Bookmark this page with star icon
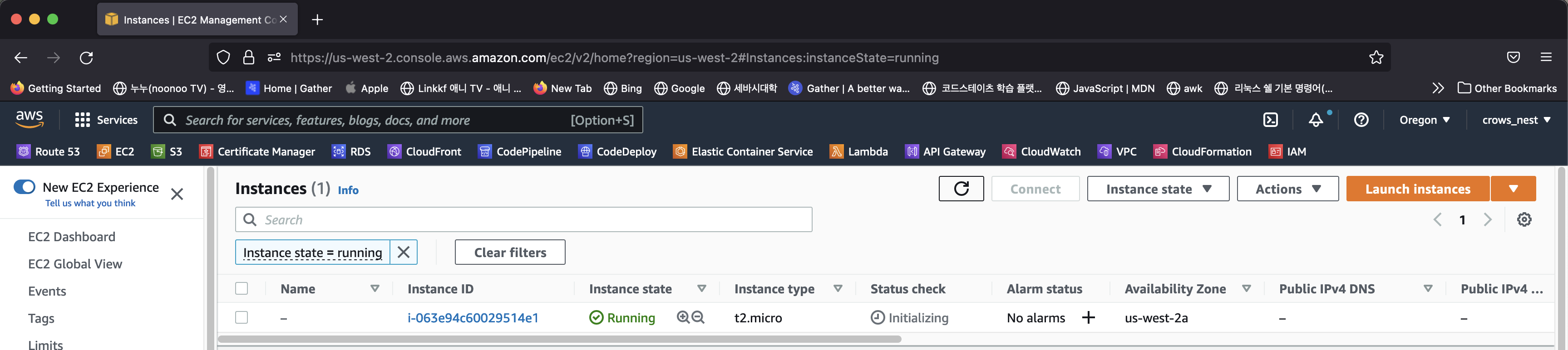1568x350 pixels. (1376, 58)
